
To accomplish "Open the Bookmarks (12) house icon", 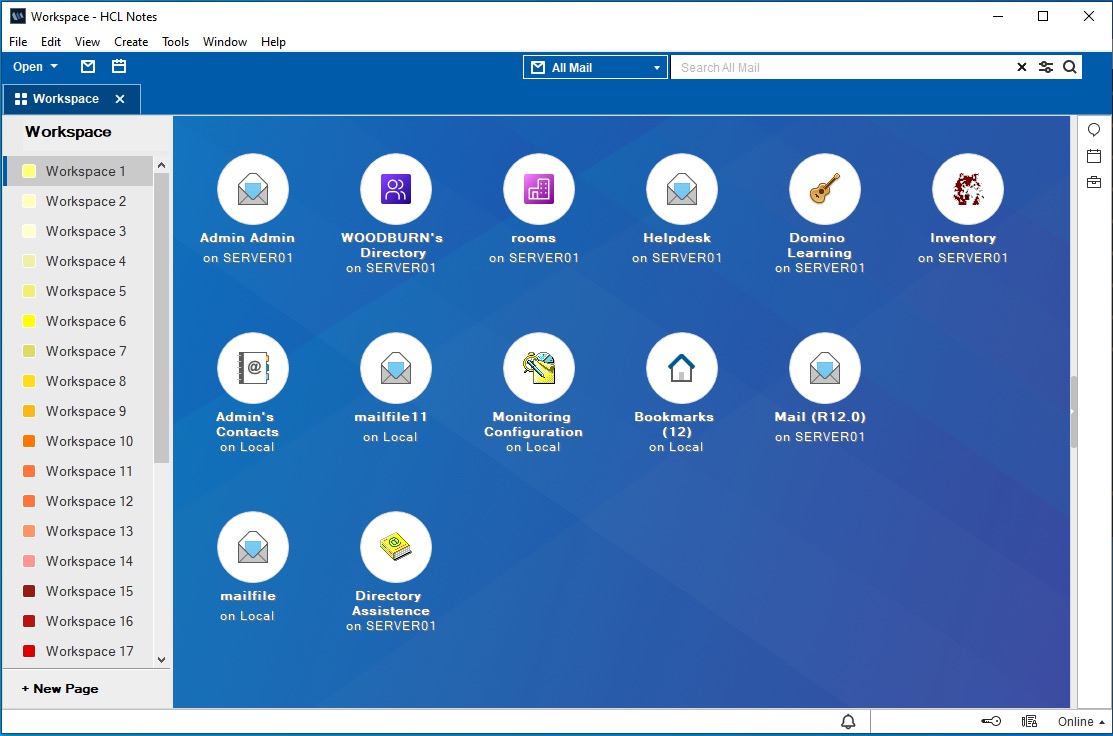I will [682, 369].
